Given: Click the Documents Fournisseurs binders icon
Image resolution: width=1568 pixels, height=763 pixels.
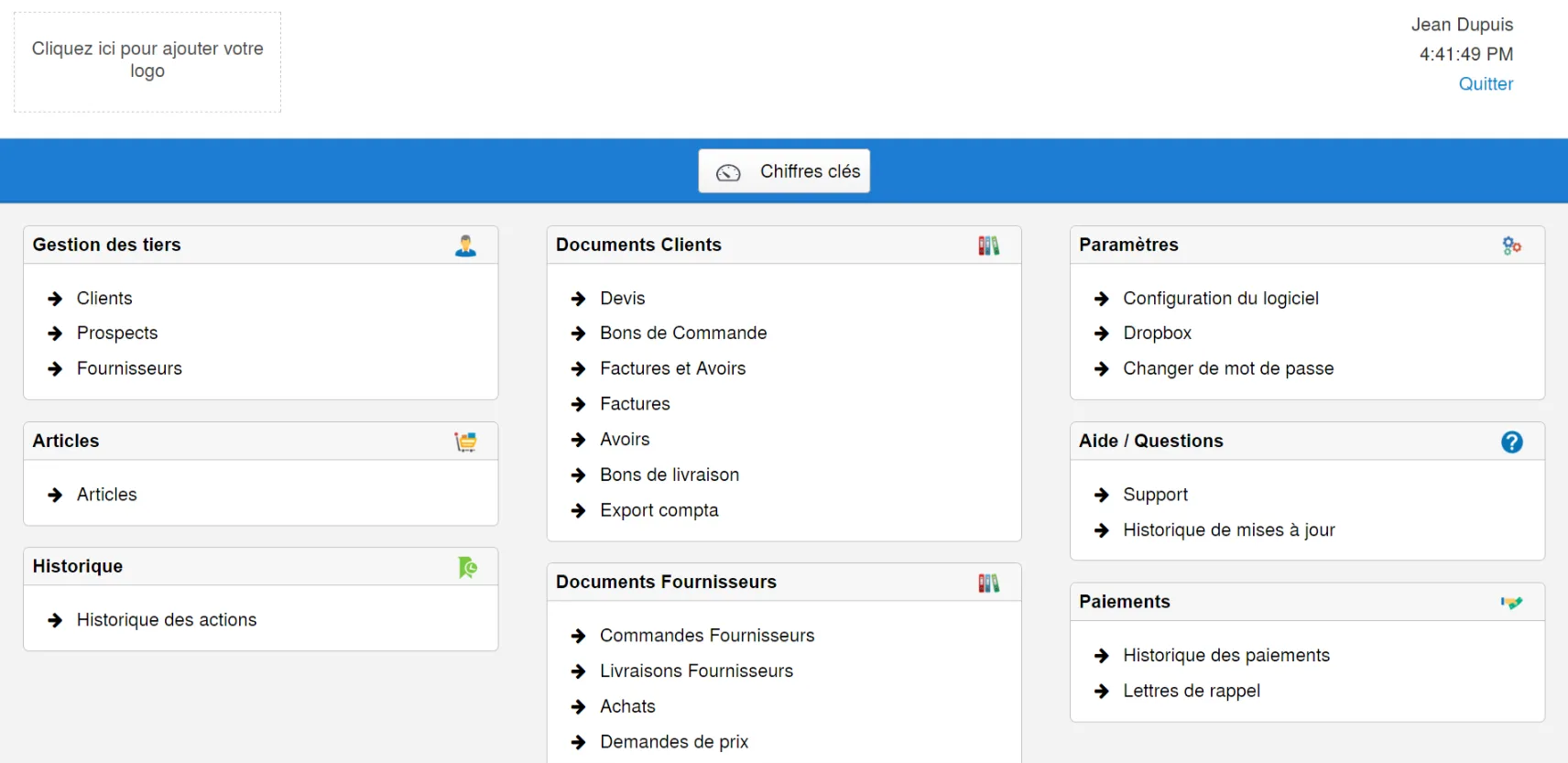Looking at the screenshot, I should tap(988, 583).
